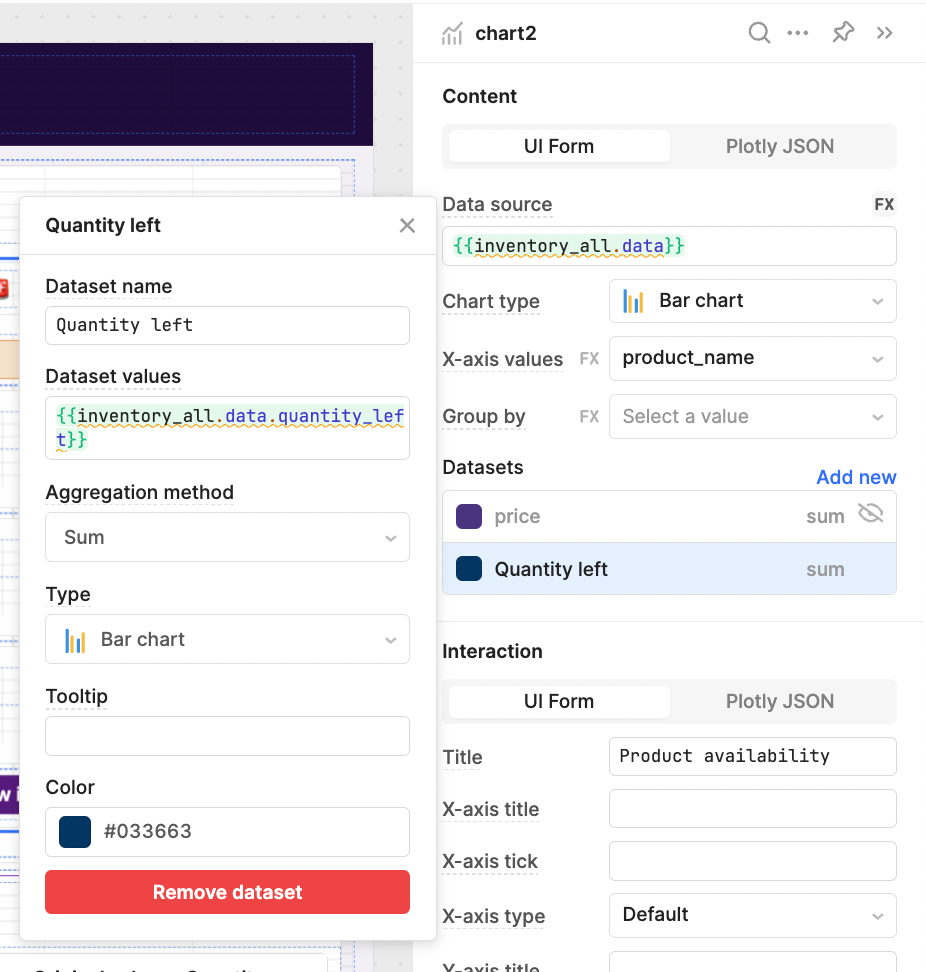Click the Interaction section heading
The width and height of the screenshot is (926, 972).
coord(492,652)
